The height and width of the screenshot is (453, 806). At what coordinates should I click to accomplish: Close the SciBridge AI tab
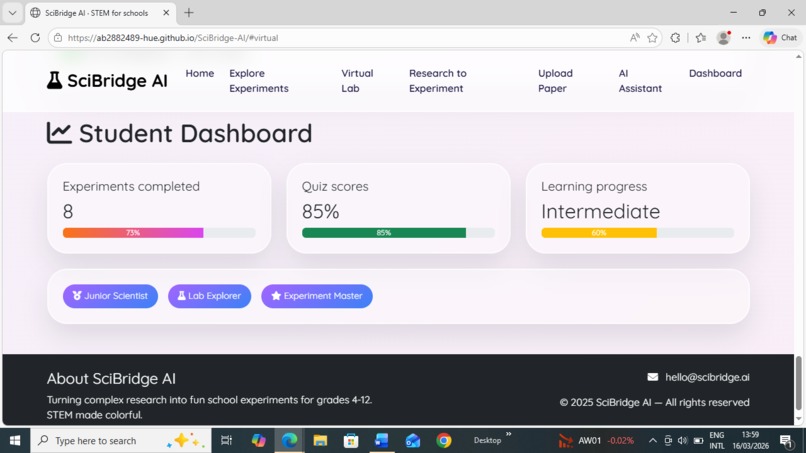pos(166,13)
